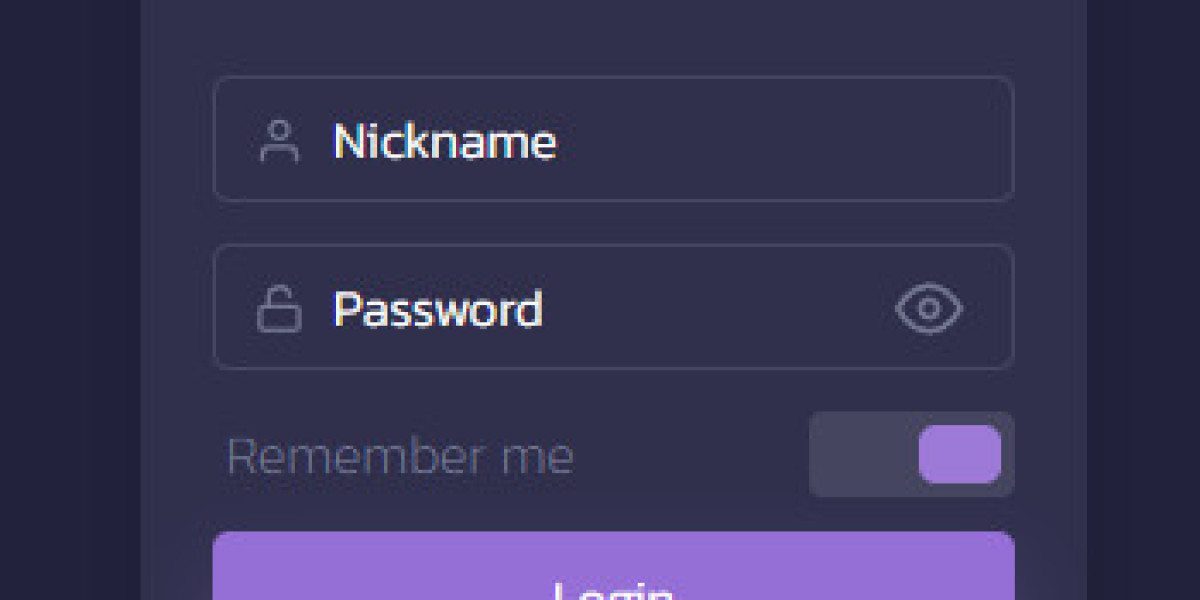The height and width of the screenshot is (600, 1200).
Task: Click the Nickname placeholder text
Action: (x=444, y=141)
